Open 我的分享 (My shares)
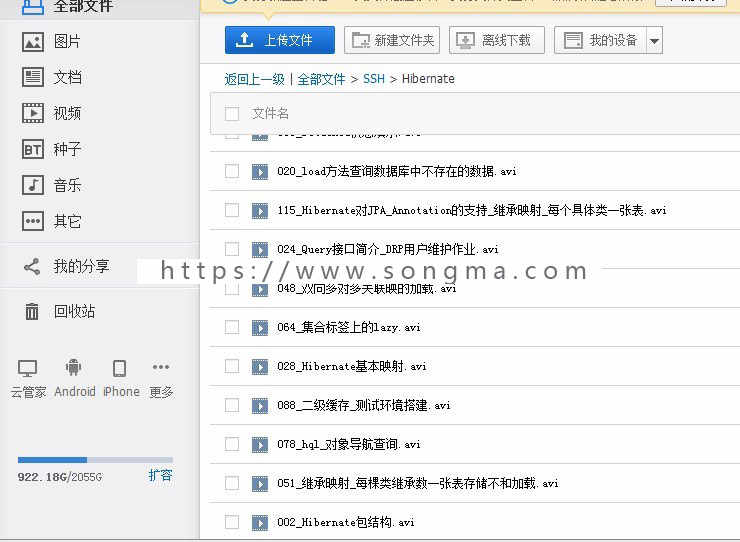 point(81,267)
